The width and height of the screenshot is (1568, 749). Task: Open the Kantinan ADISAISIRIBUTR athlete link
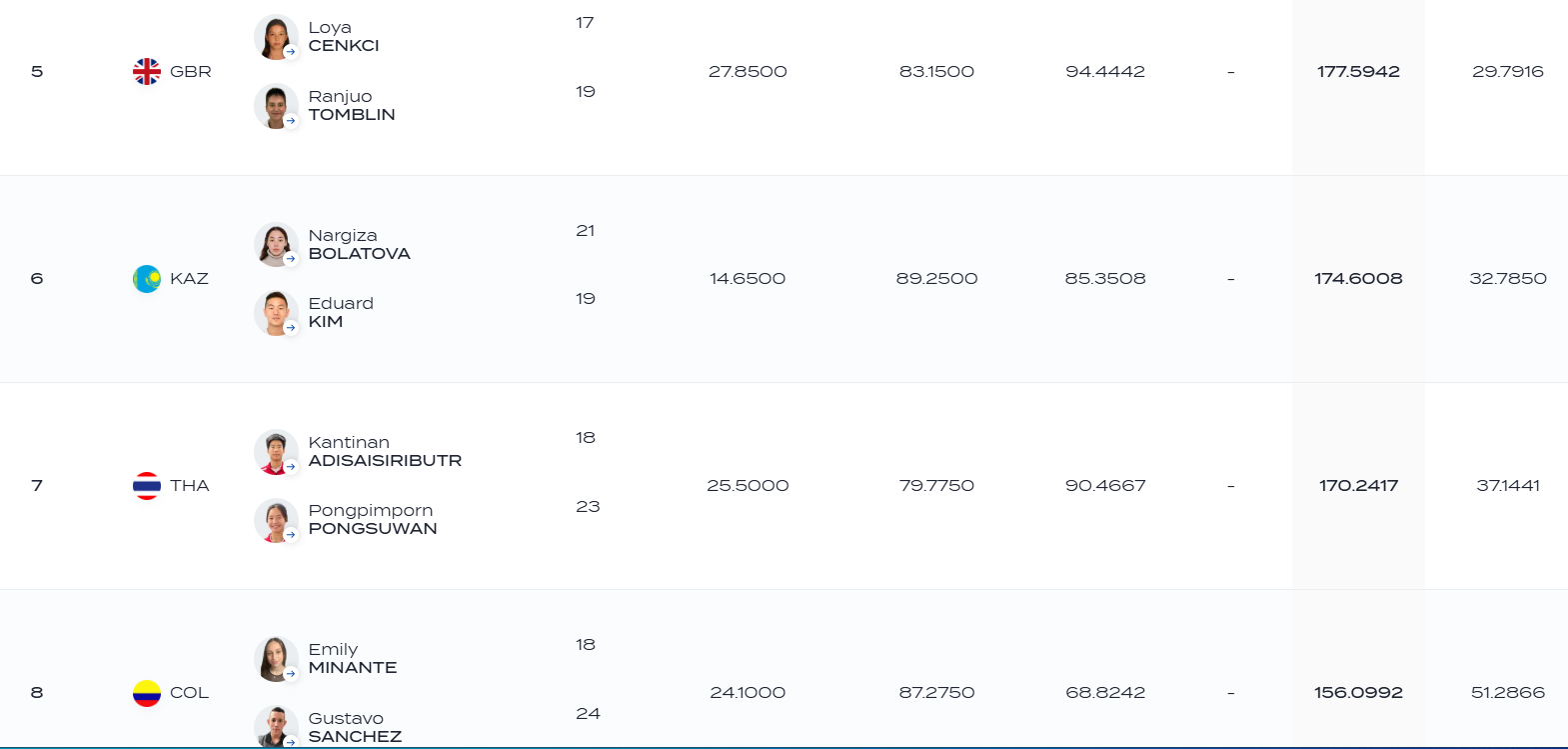click(x=385, y=452)
